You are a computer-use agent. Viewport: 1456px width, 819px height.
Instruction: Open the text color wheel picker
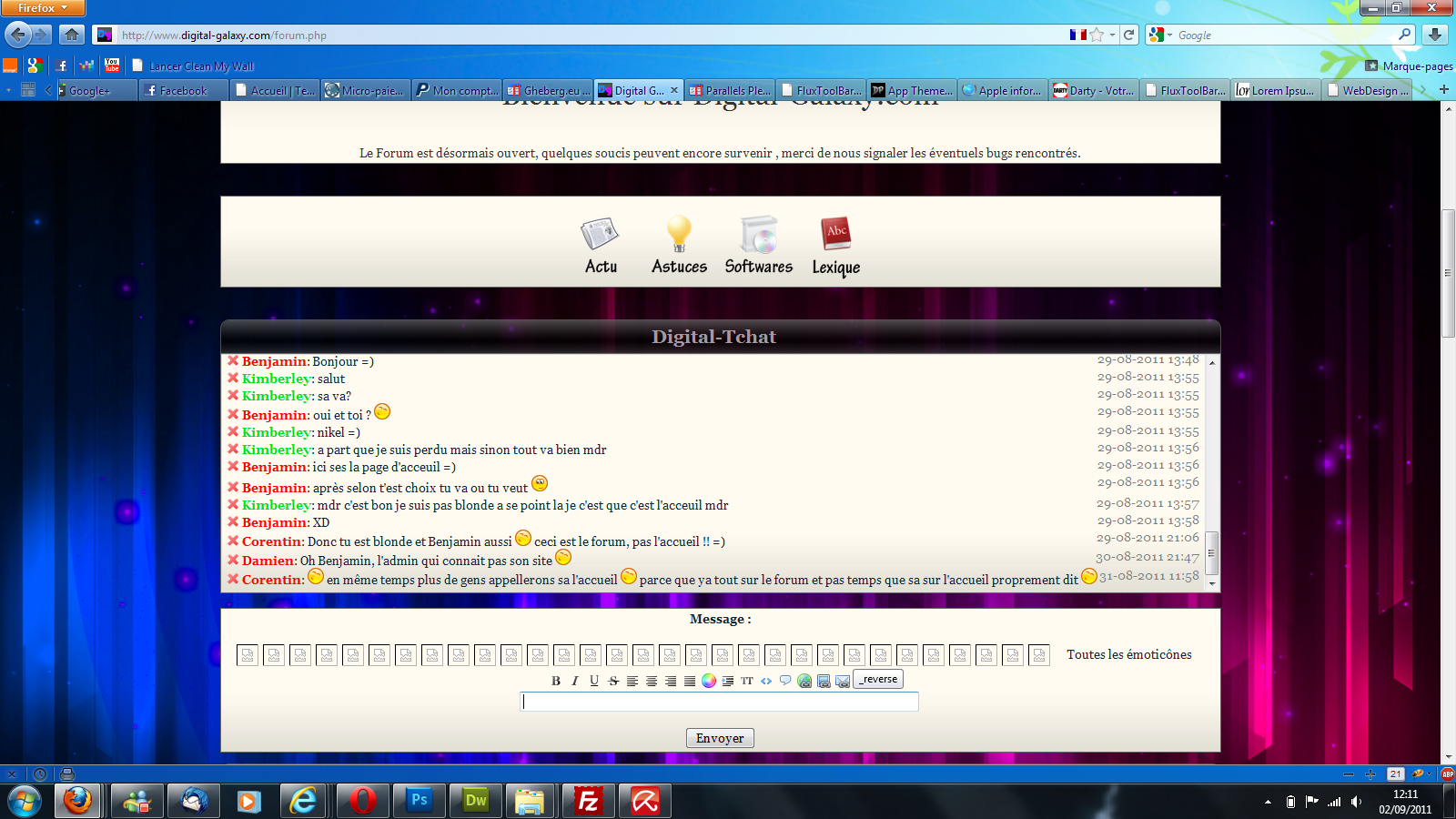point(709,680)
